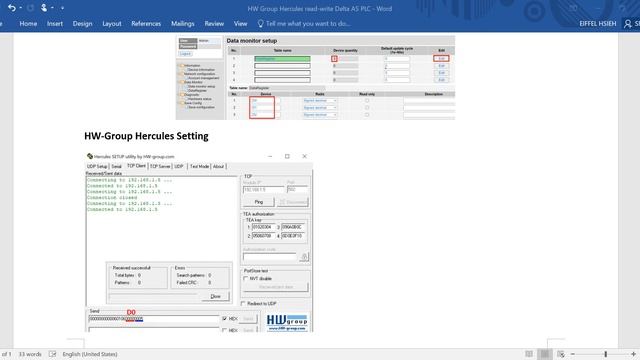Image resolution: width=640 pixels, height=360 pixels.
Task: Switch to the Home ribbon tab
Action: (28, 24)
